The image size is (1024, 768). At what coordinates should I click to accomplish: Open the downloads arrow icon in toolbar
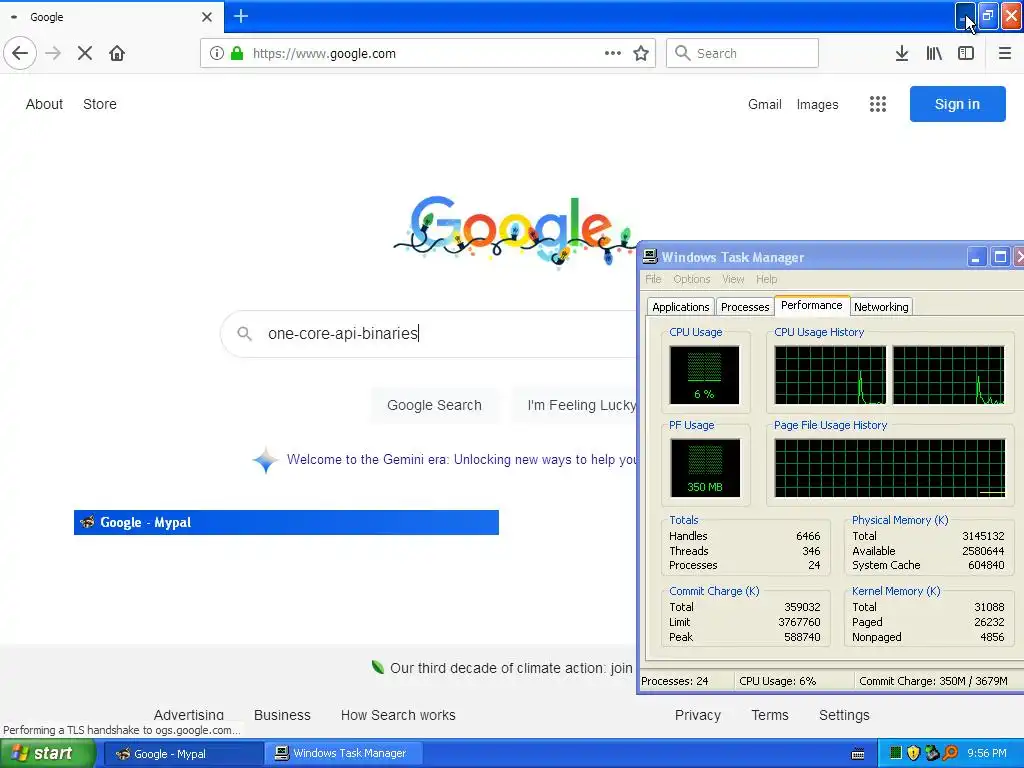tap(902, 53)
